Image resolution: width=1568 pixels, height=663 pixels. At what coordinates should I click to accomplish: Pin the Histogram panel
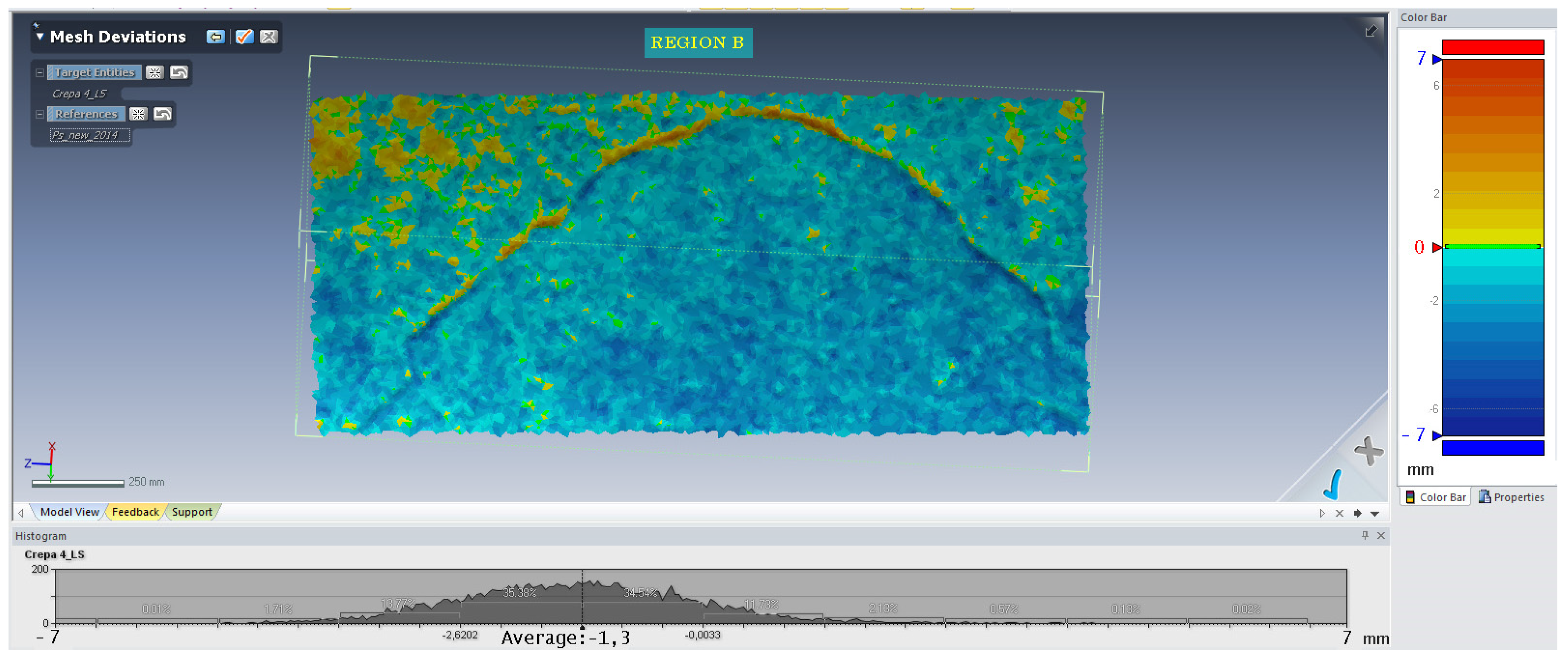(x=1364, y=535)
